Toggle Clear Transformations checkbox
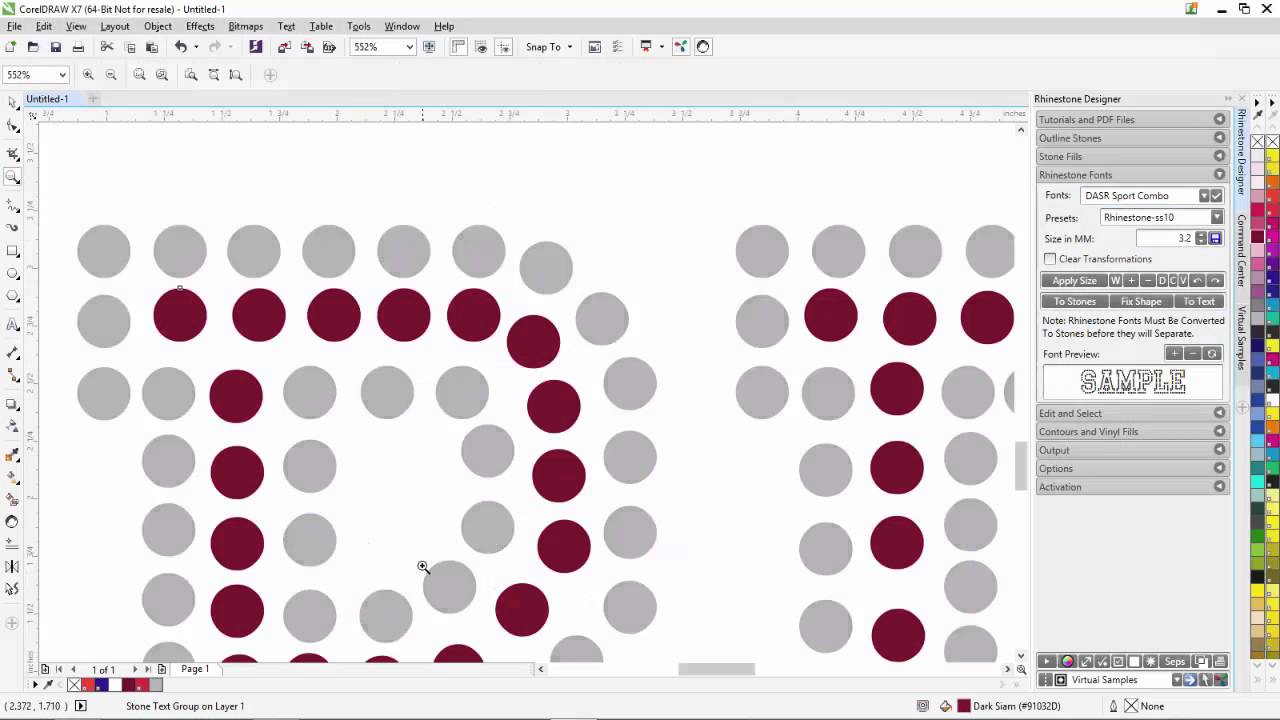Viewport: 1280px width, 720px height. [x=1050, y=259]
